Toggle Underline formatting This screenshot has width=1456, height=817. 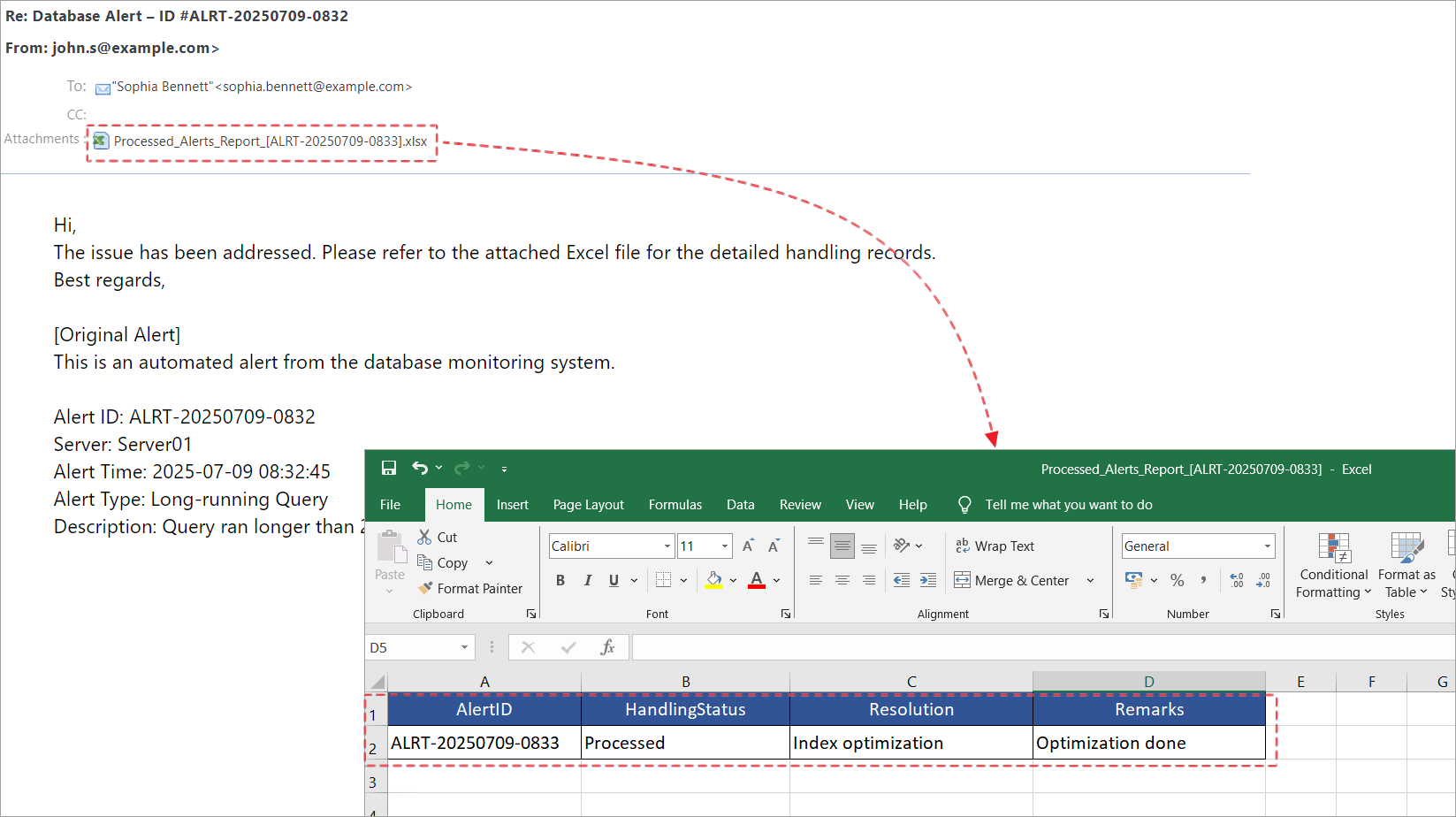tap(614, 580)
